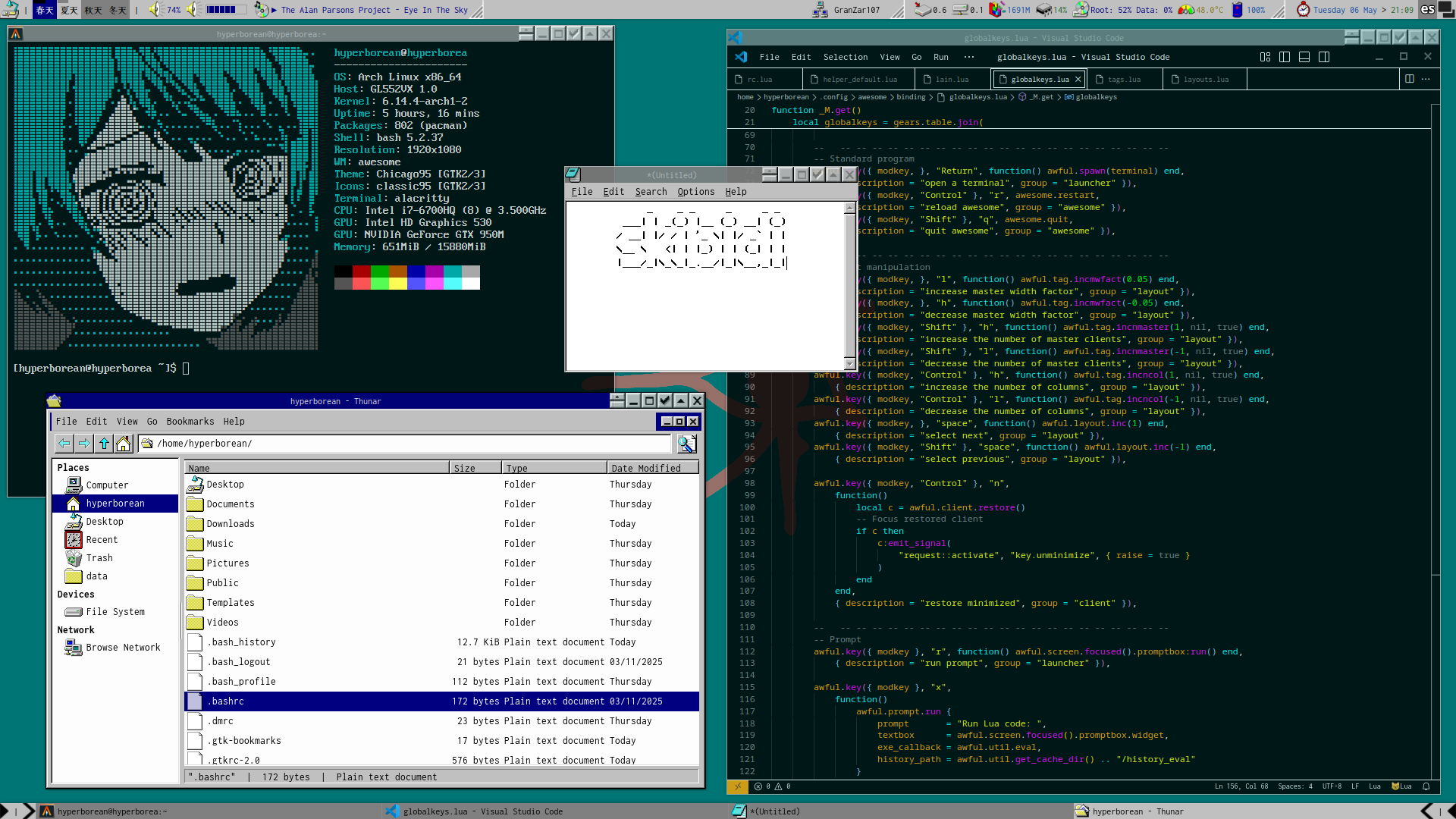
Task: Change language mode via Lua status item
Action: pos(1374,786)
